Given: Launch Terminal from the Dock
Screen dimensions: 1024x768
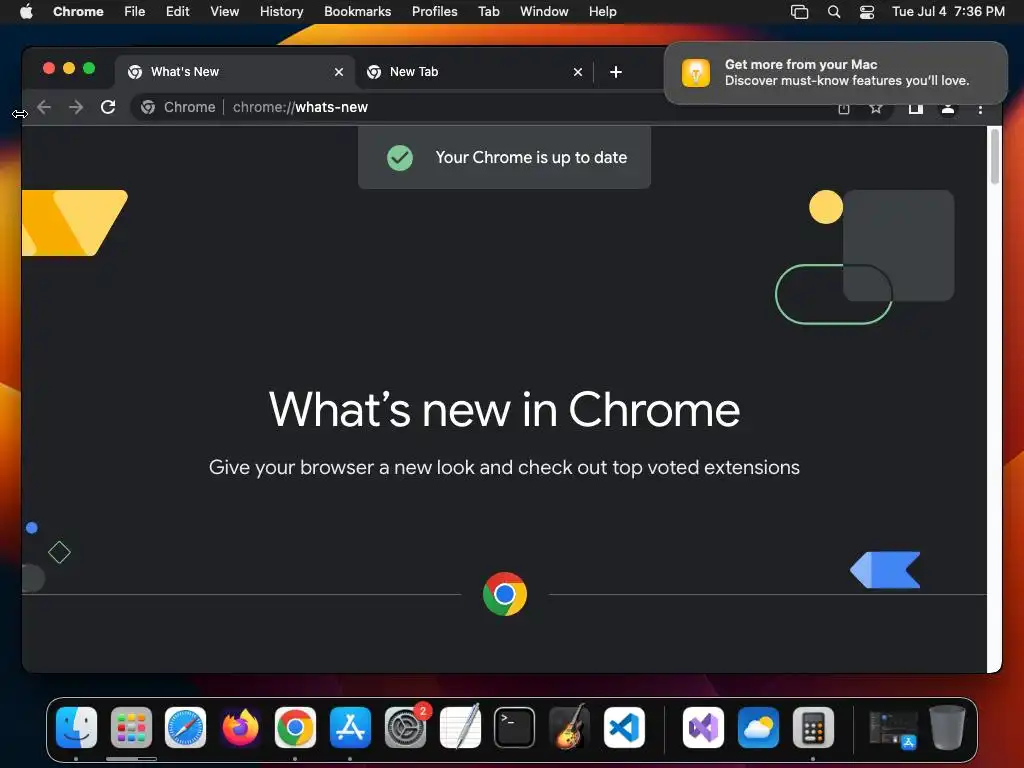Looking at the screenshot, I should tap(515, 727).
